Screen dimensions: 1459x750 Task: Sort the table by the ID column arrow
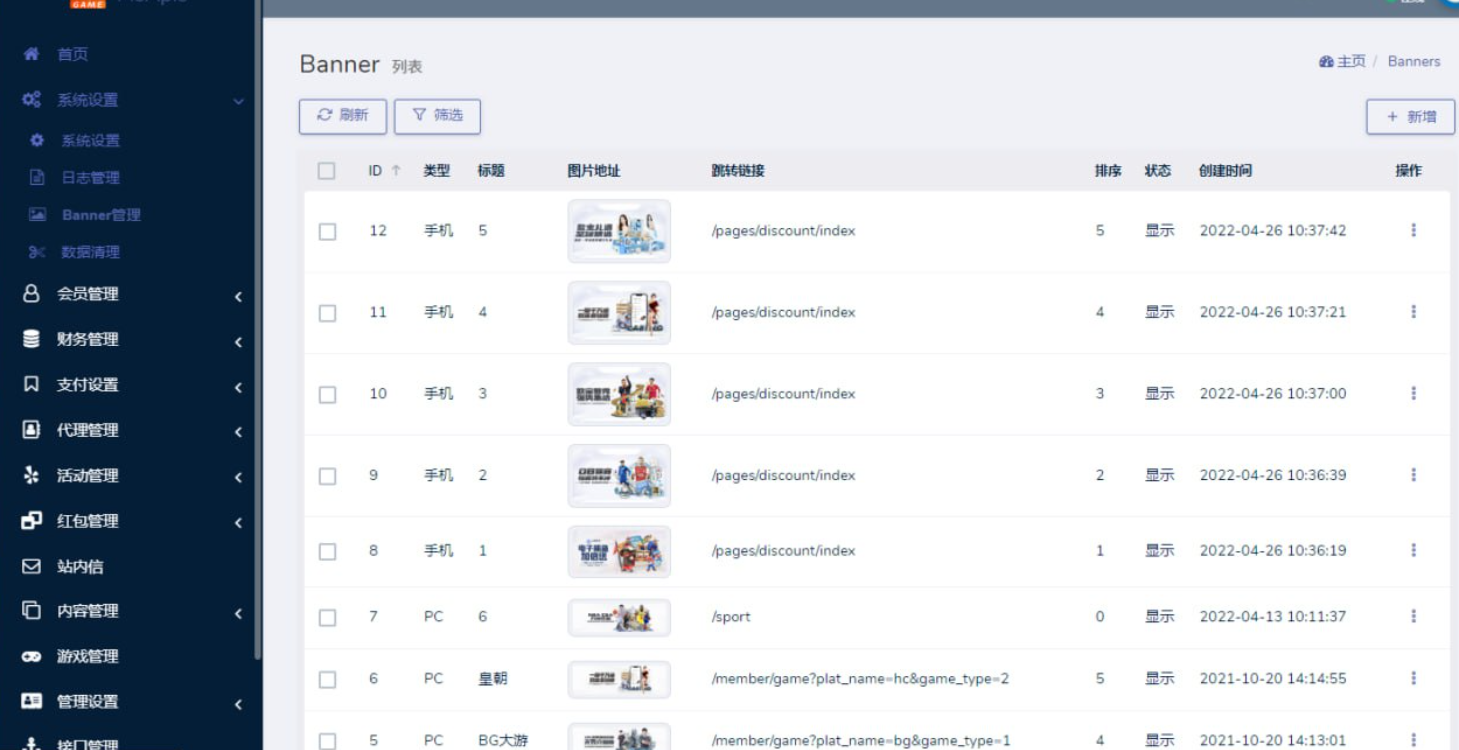click(x=396, y=171)
